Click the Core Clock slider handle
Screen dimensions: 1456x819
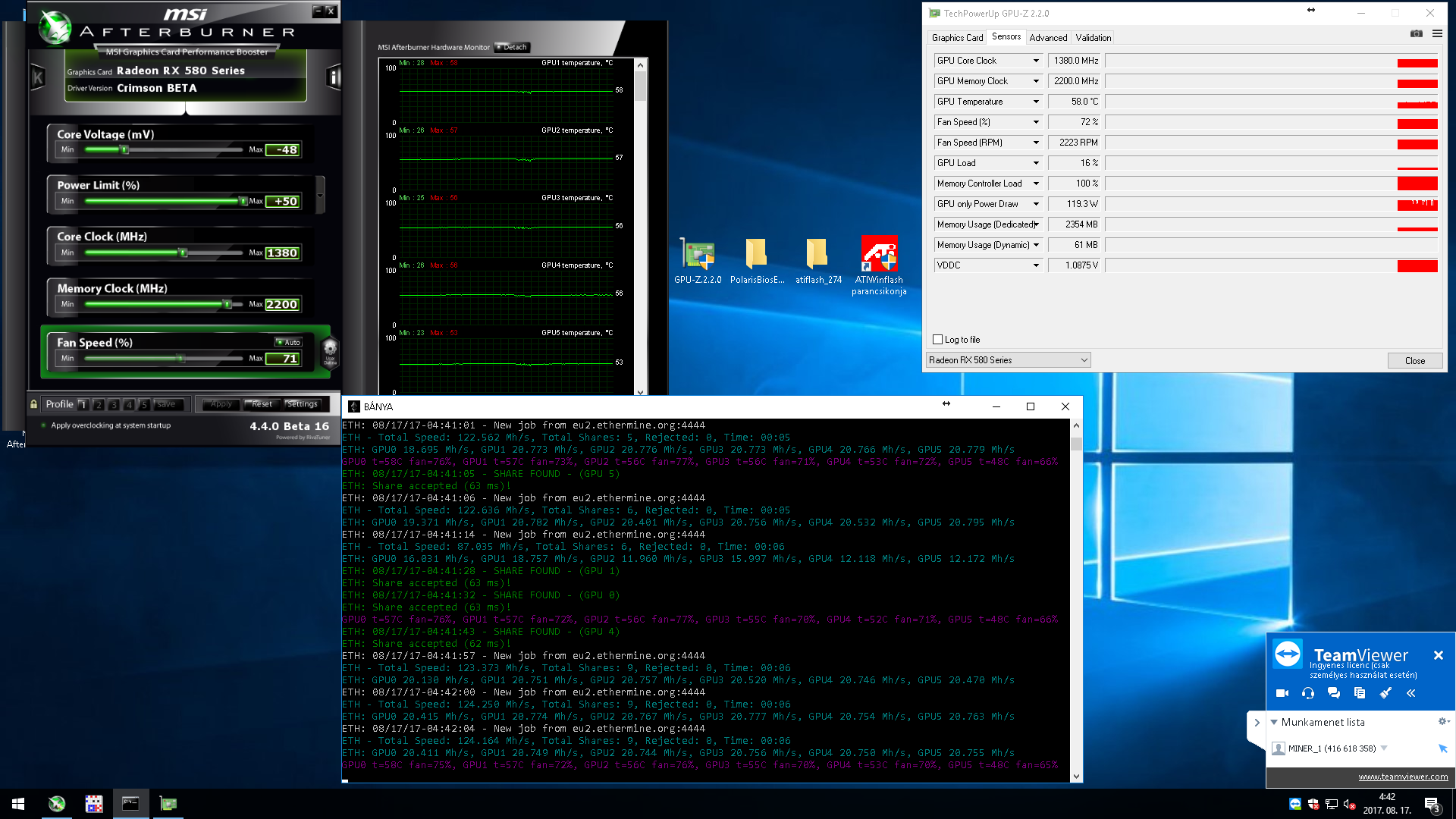pyautogui.click(x=183, y=253)
